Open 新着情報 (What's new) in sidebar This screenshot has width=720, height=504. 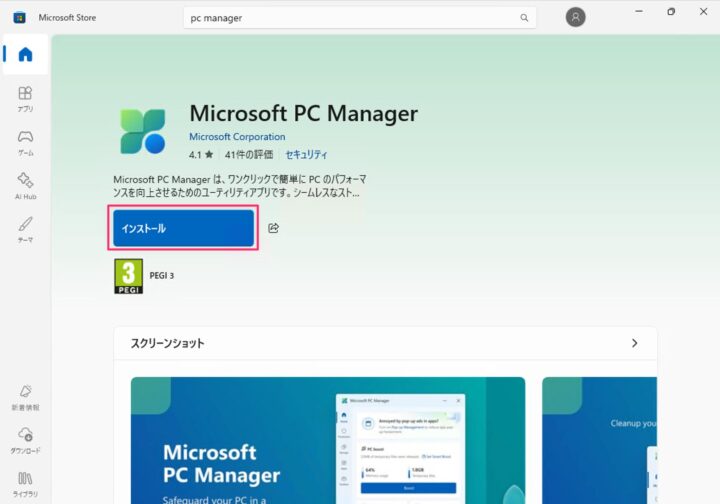[x=25, y=397]
